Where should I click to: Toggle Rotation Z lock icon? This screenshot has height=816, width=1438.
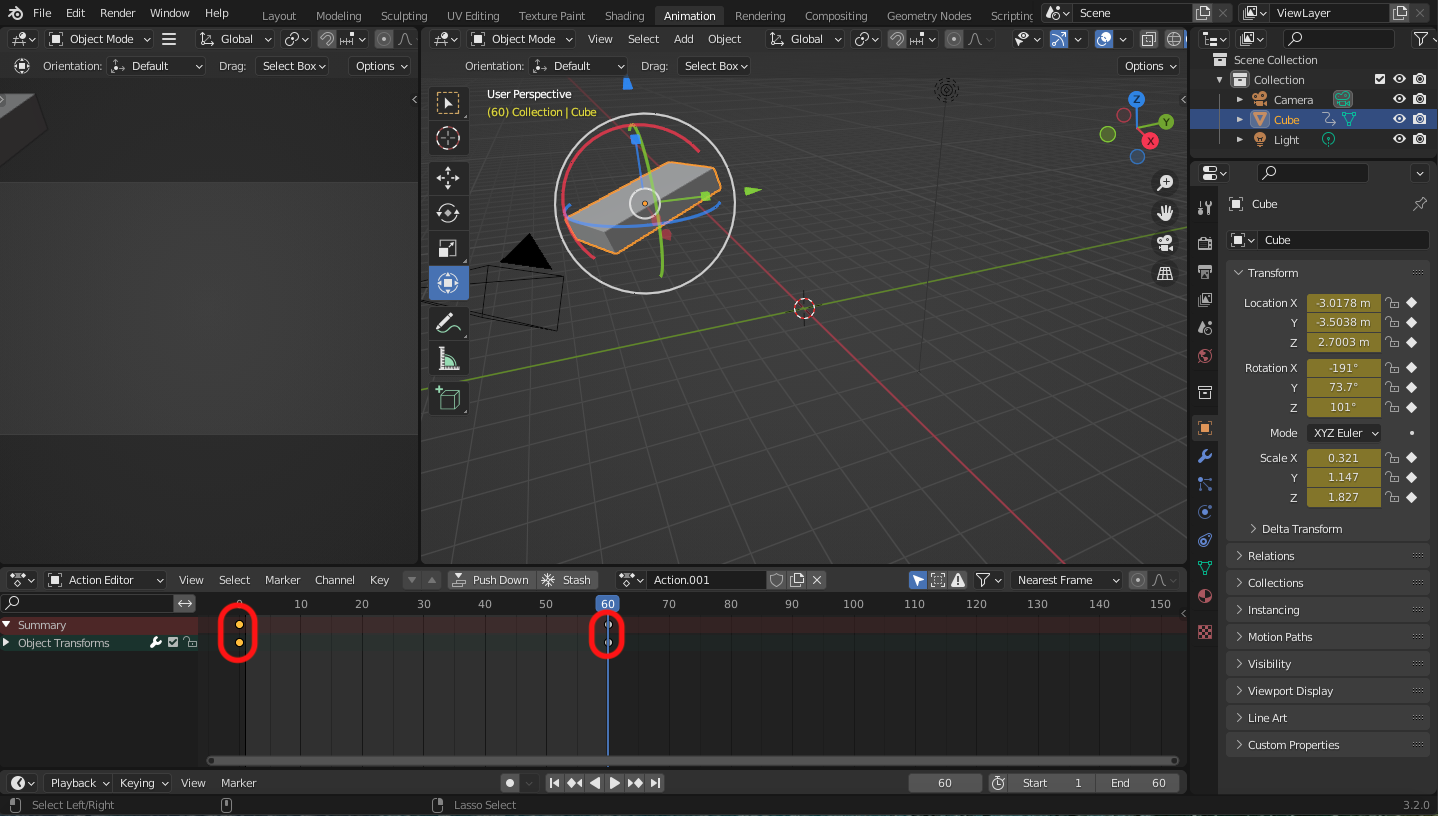point(1392,408)
